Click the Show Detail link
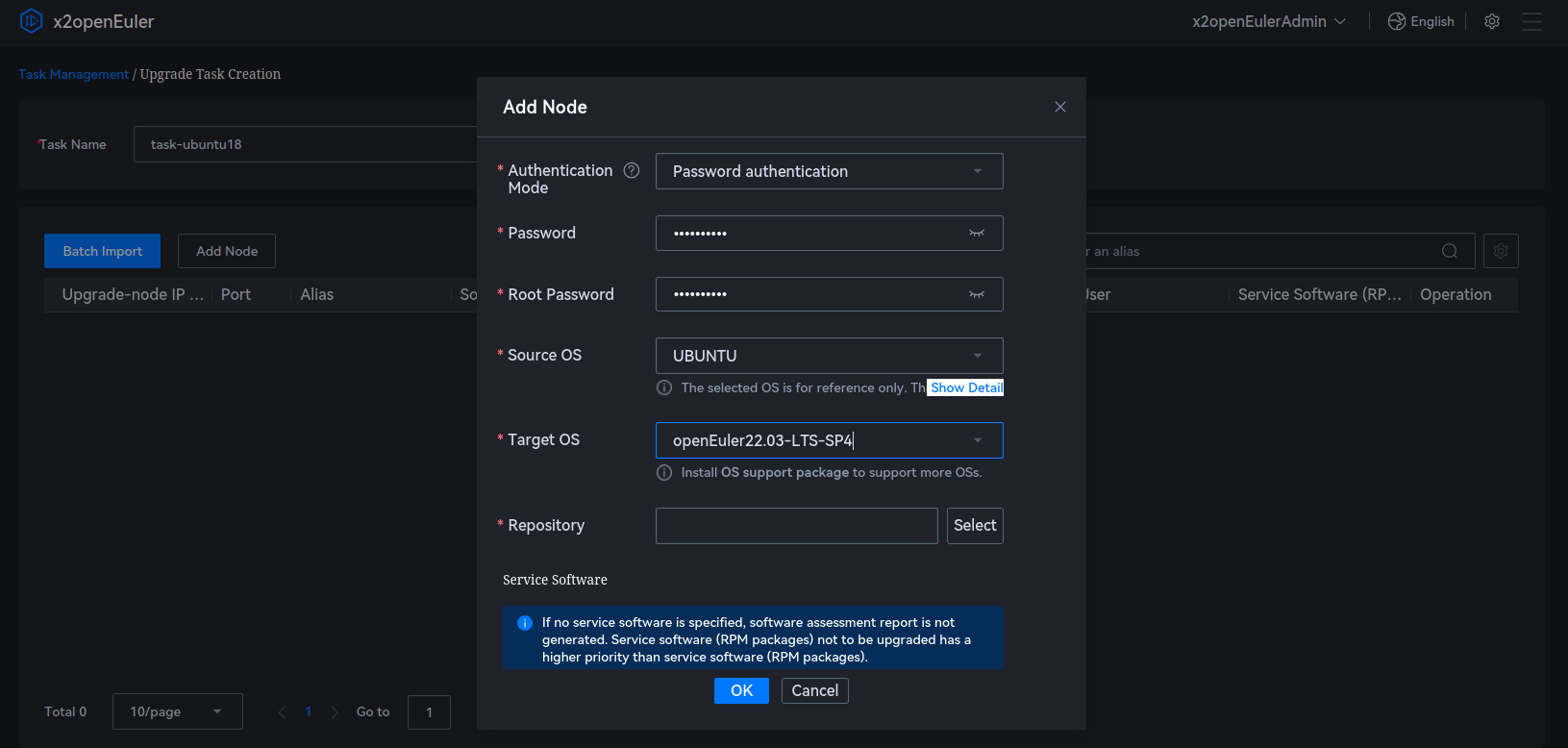 (x=966, y=387)
